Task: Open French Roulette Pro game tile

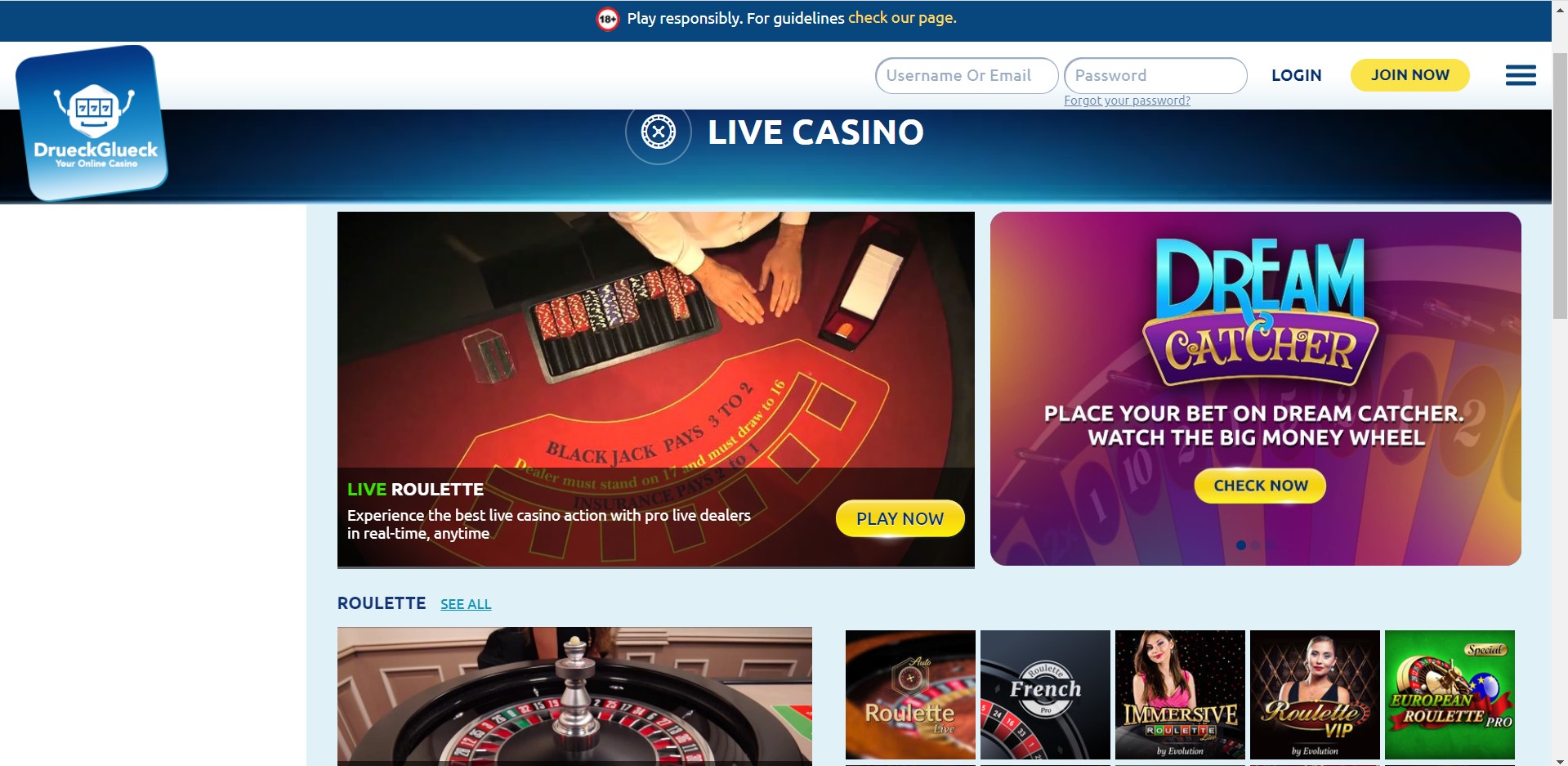Action: coord(1045,695)
